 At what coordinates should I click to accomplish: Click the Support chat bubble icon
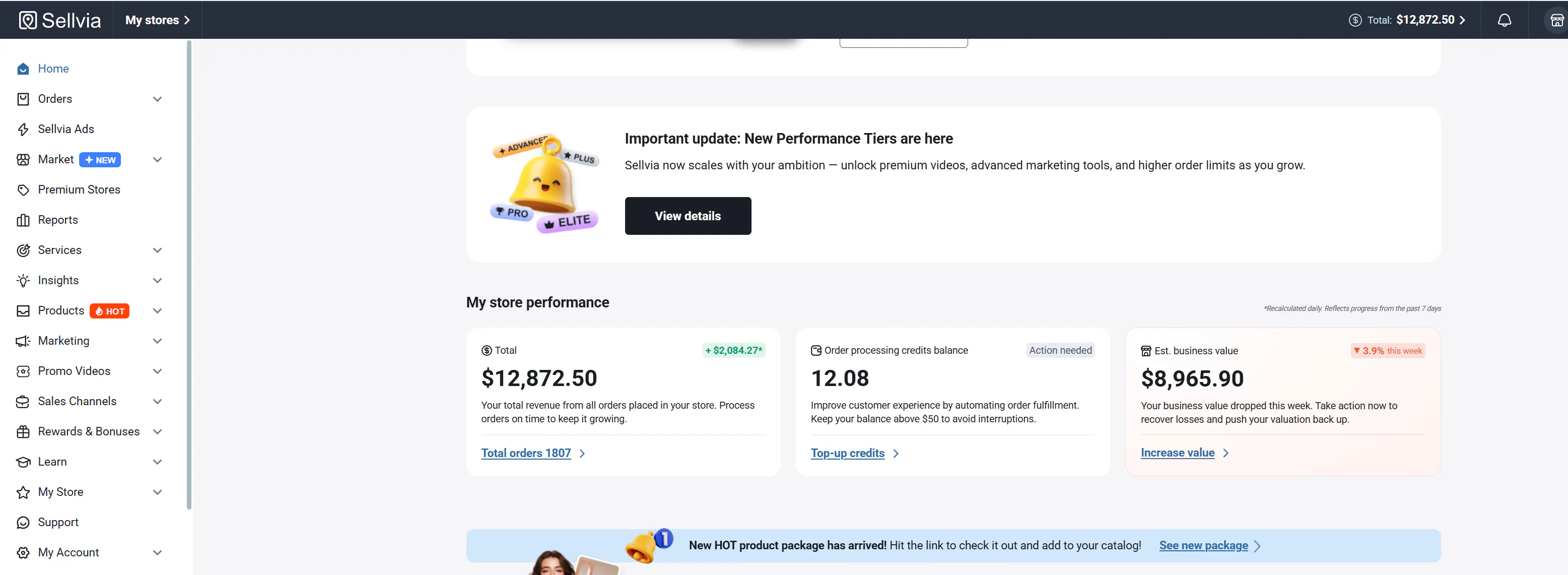(23, 523)
